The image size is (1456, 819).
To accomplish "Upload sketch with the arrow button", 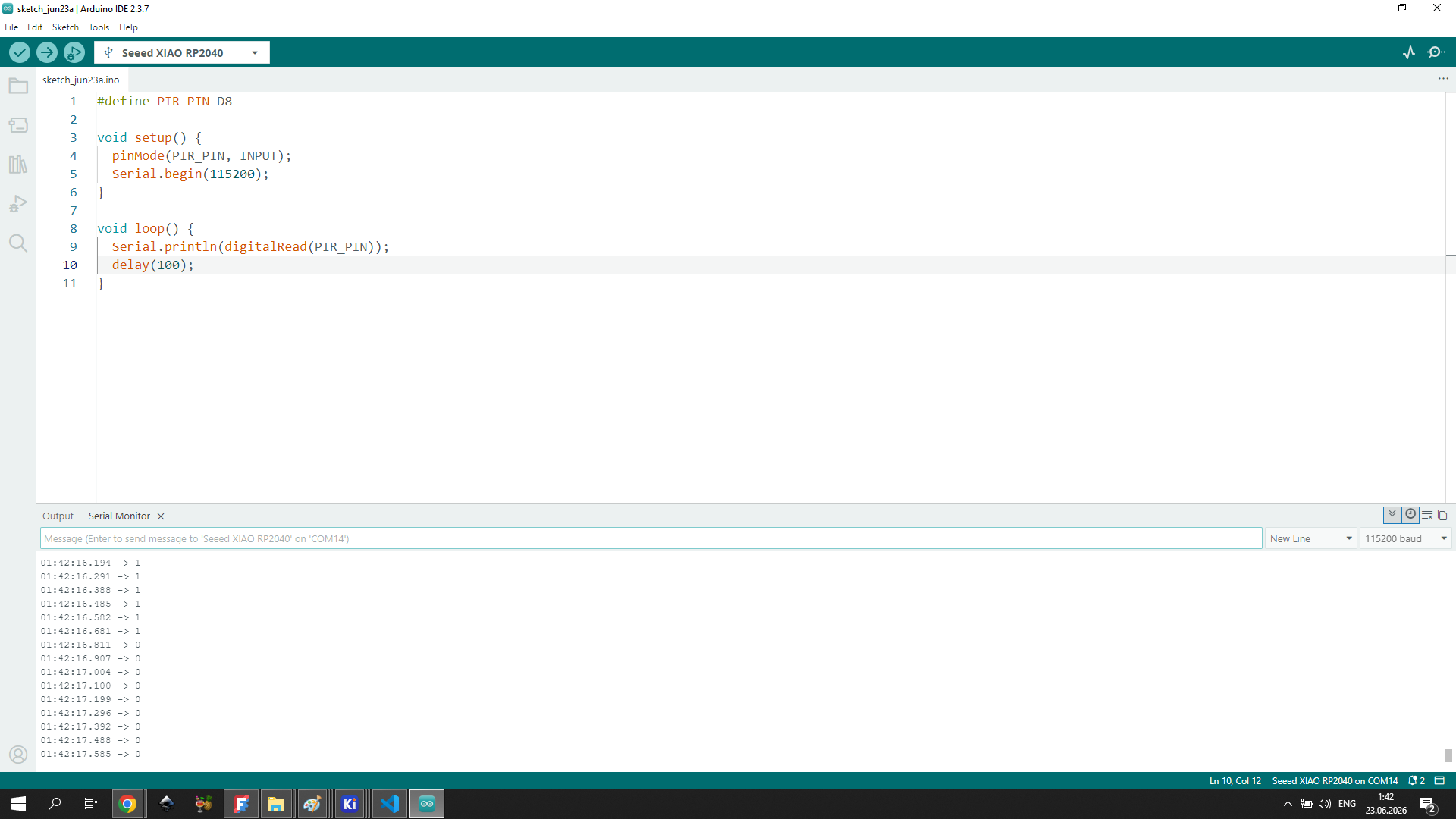I will click(x=47, y=52).
